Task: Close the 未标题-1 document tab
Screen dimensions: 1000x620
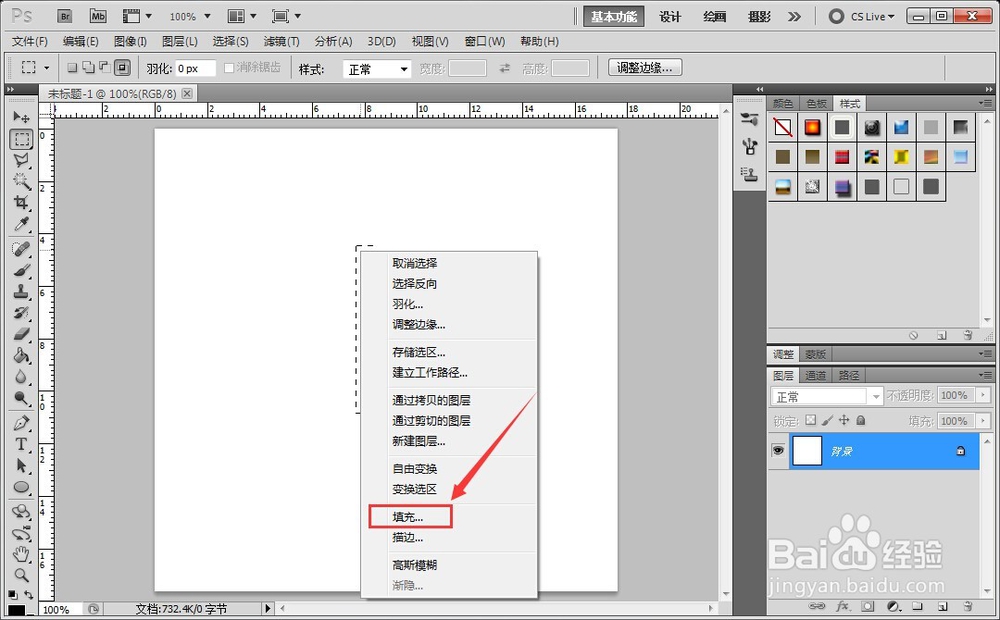Action: tap(187, 93)
